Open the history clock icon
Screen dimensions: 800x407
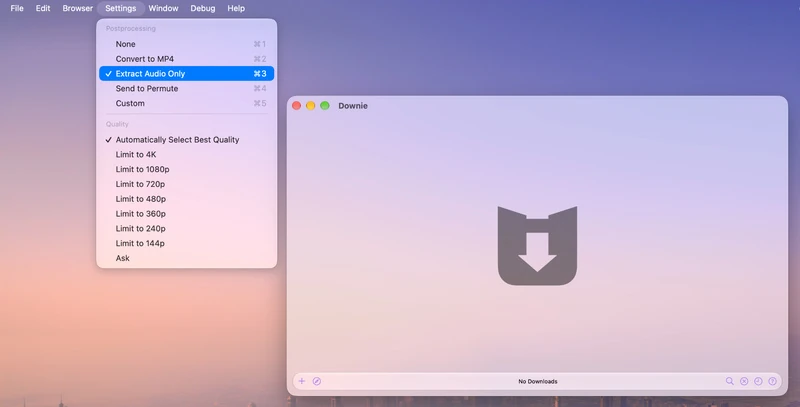point(758,381)
